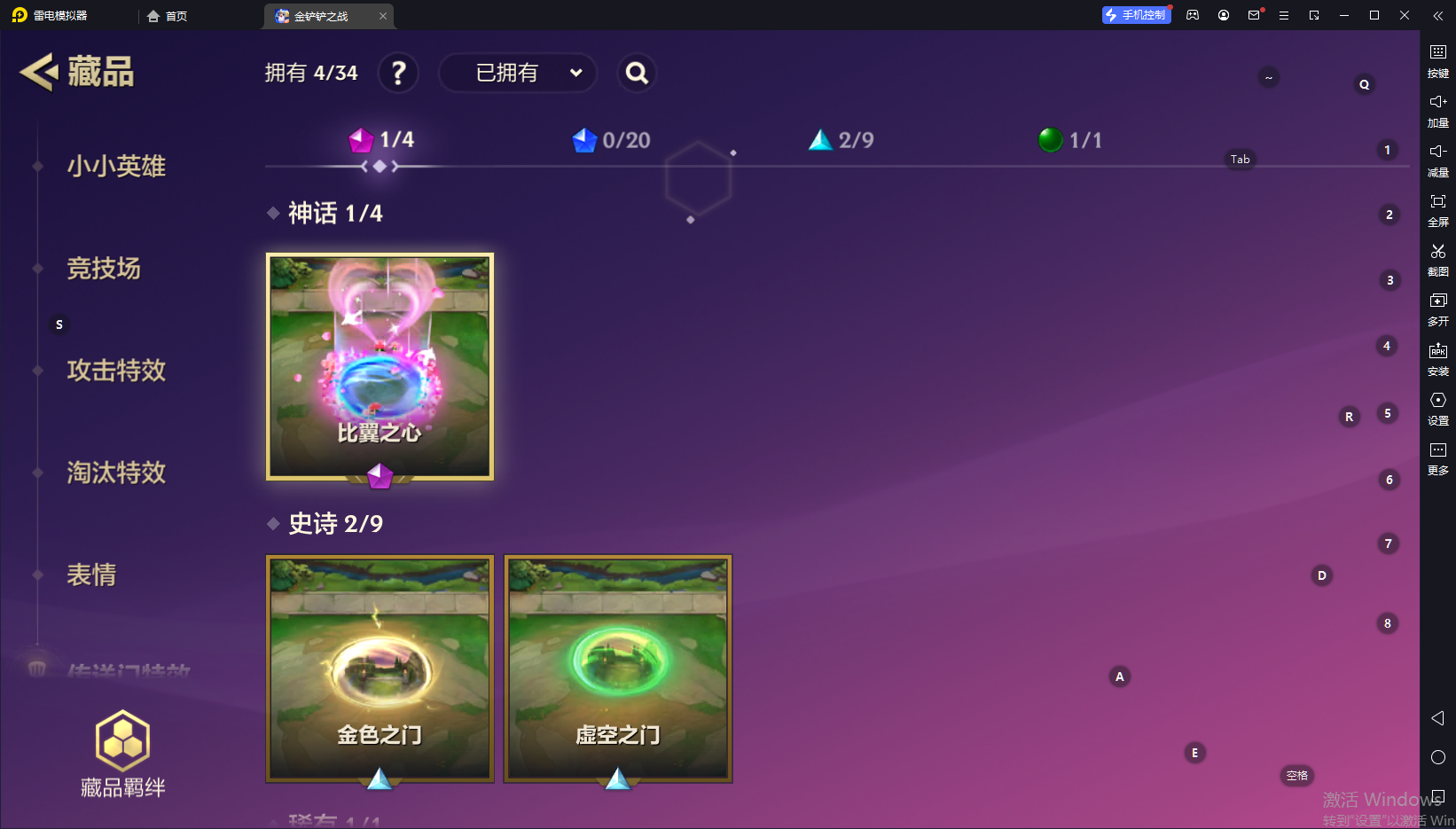Image resolution: width=1456 pixels, height=829 pixels.
Task: Open 攻击特效 category
Action: tap(116, 370)
